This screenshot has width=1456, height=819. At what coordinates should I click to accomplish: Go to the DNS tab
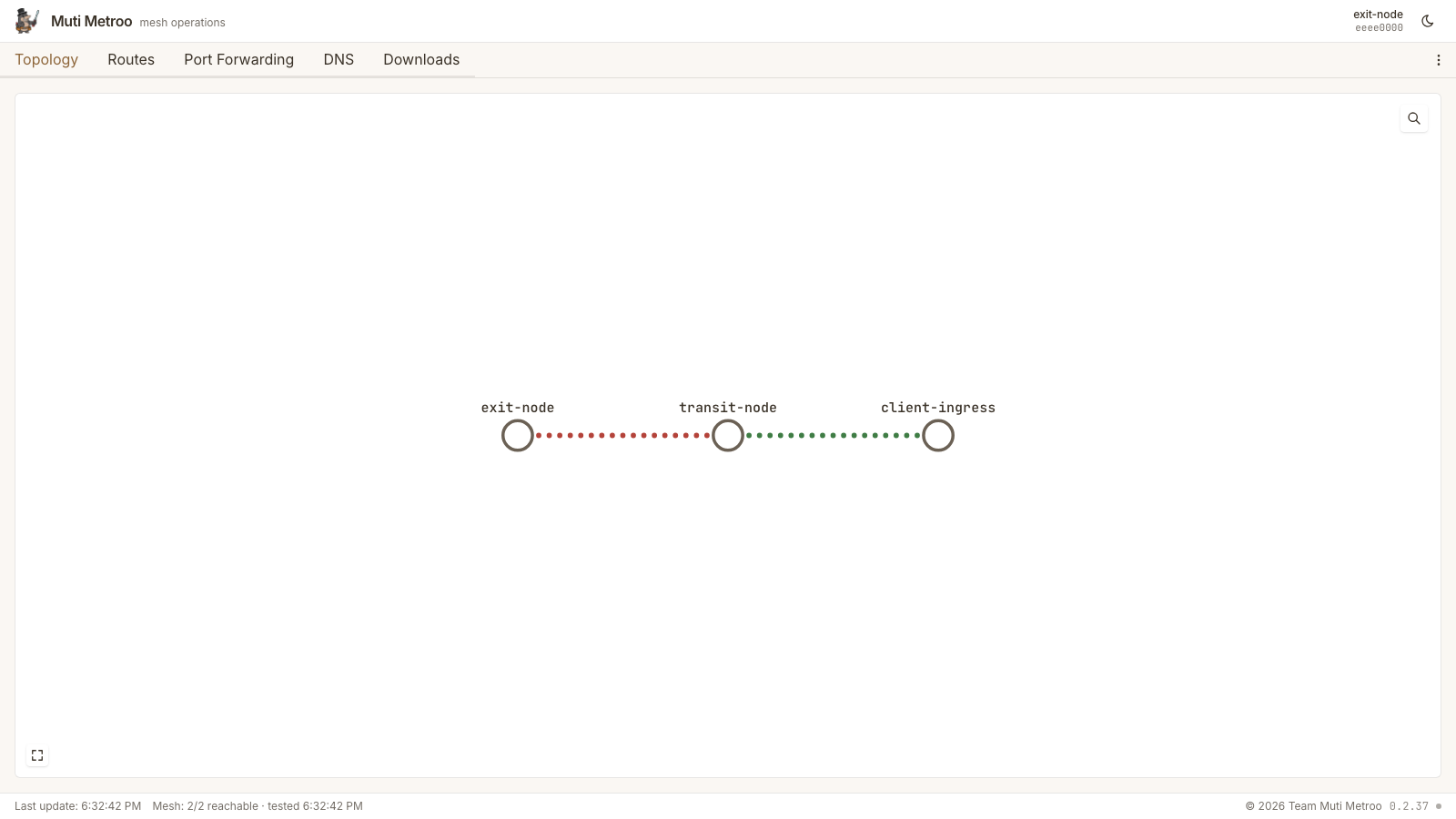(339, 59)
